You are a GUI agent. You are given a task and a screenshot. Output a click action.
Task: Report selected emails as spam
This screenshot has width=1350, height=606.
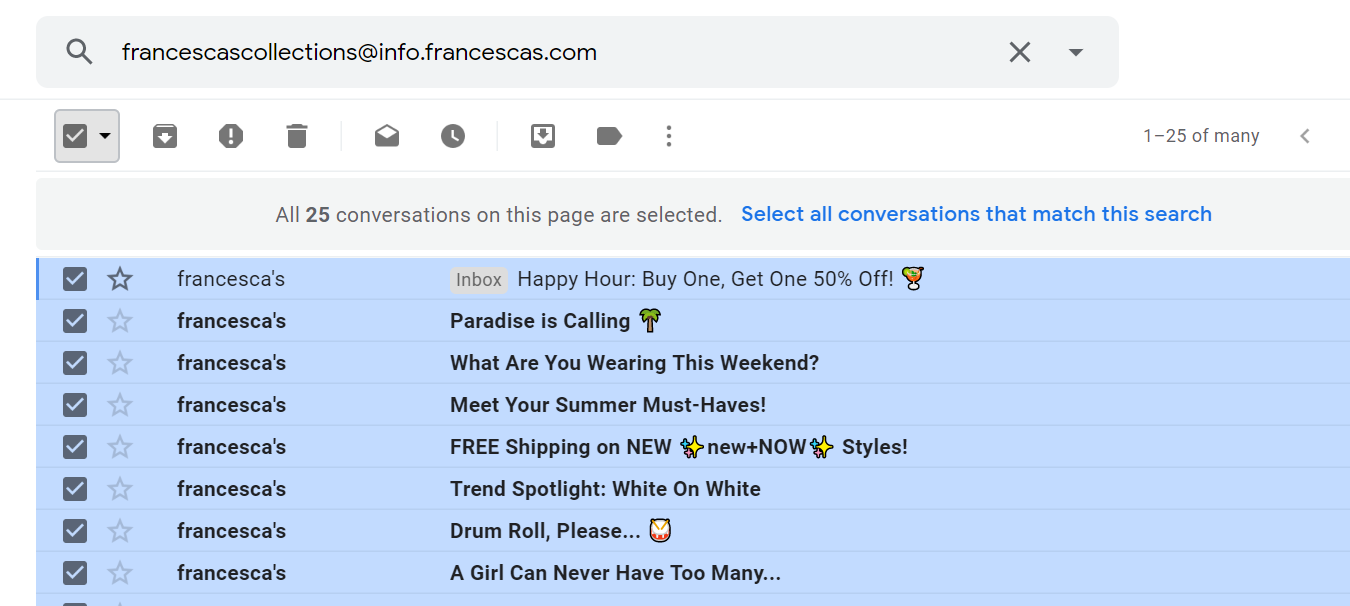coord(231,136)
